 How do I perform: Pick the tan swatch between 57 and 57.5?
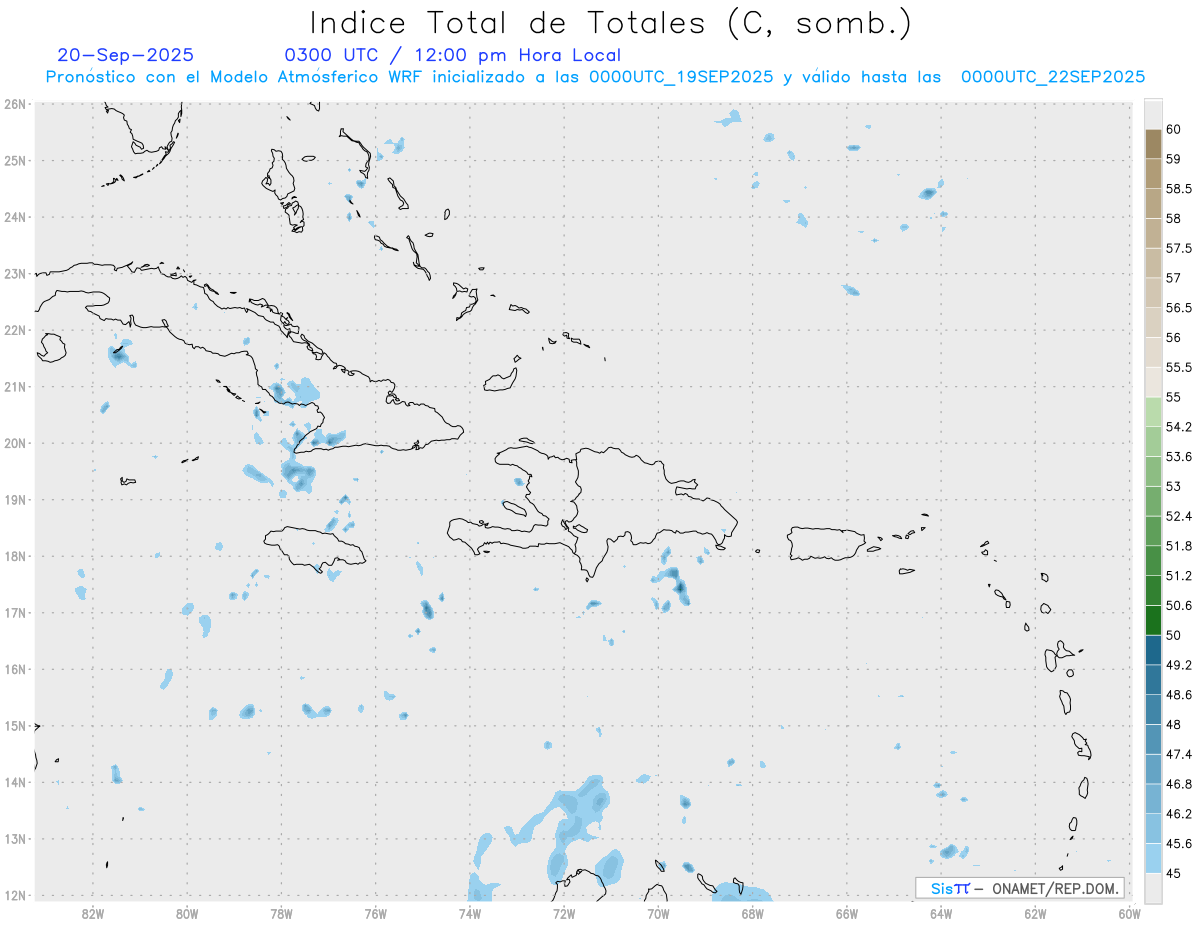pos(1153,263)
